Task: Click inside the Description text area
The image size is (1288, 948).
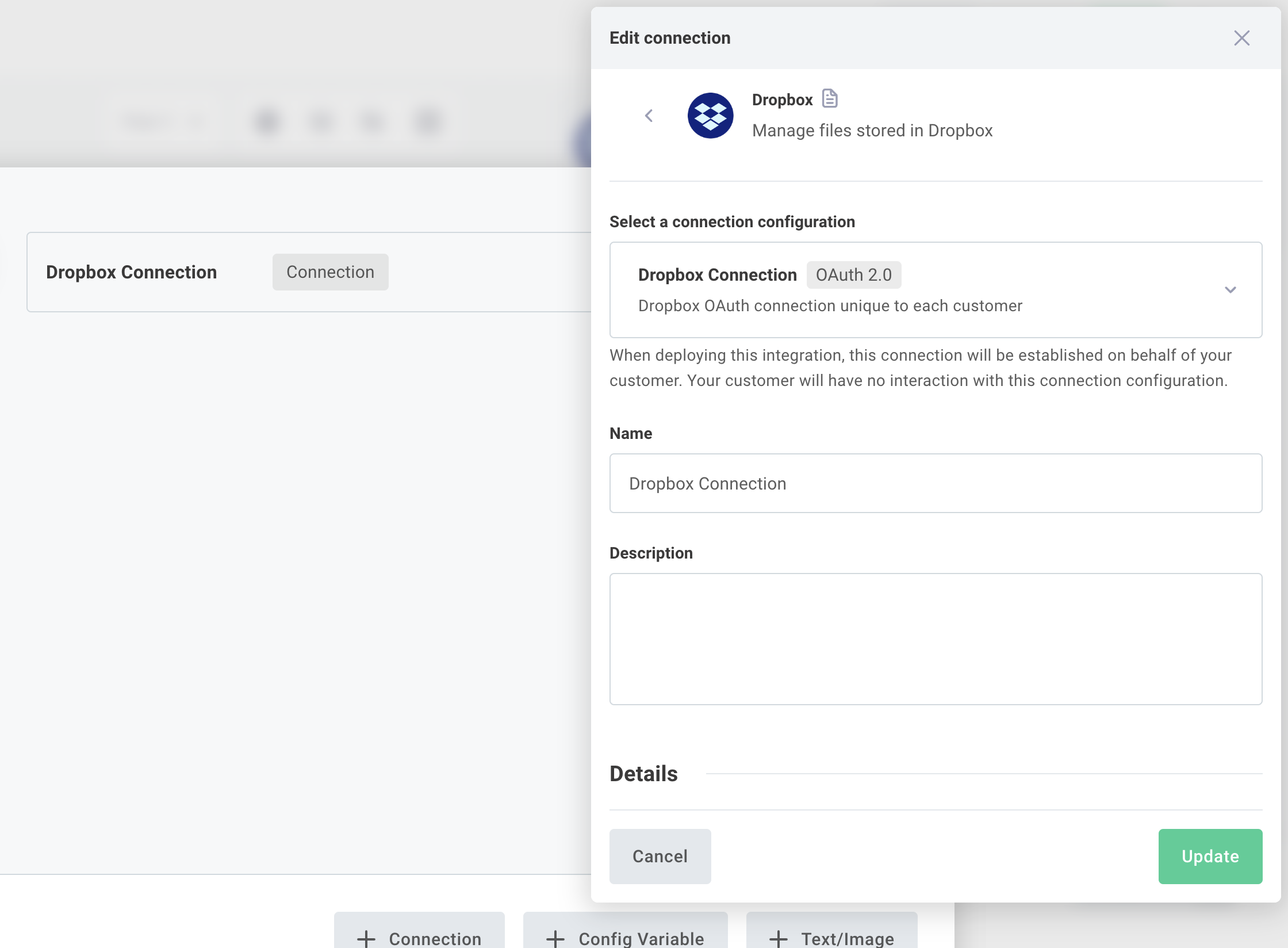Action: coord(936,639)
